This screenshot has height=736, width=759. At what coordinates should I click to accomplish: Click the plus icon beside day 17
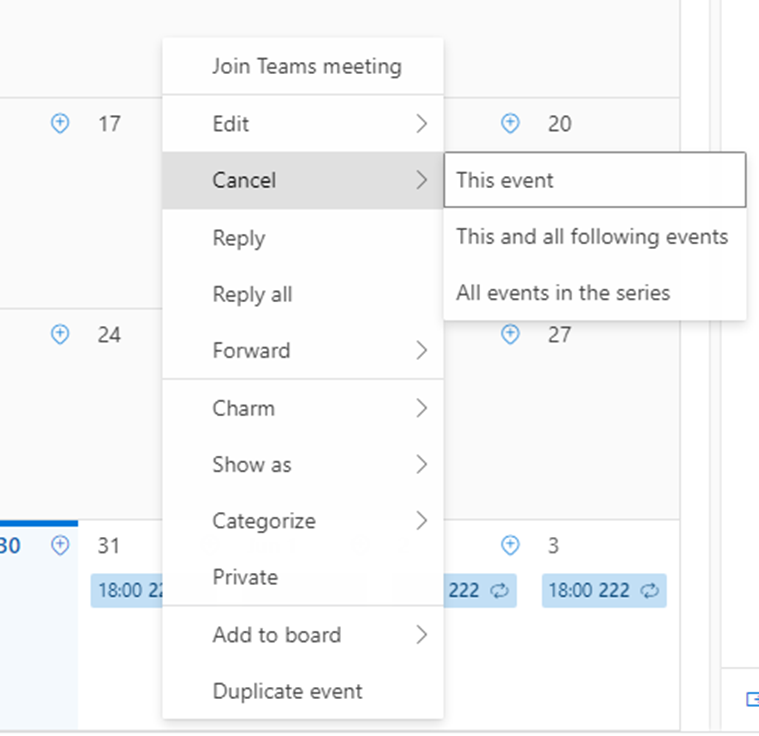coord(60,123)
